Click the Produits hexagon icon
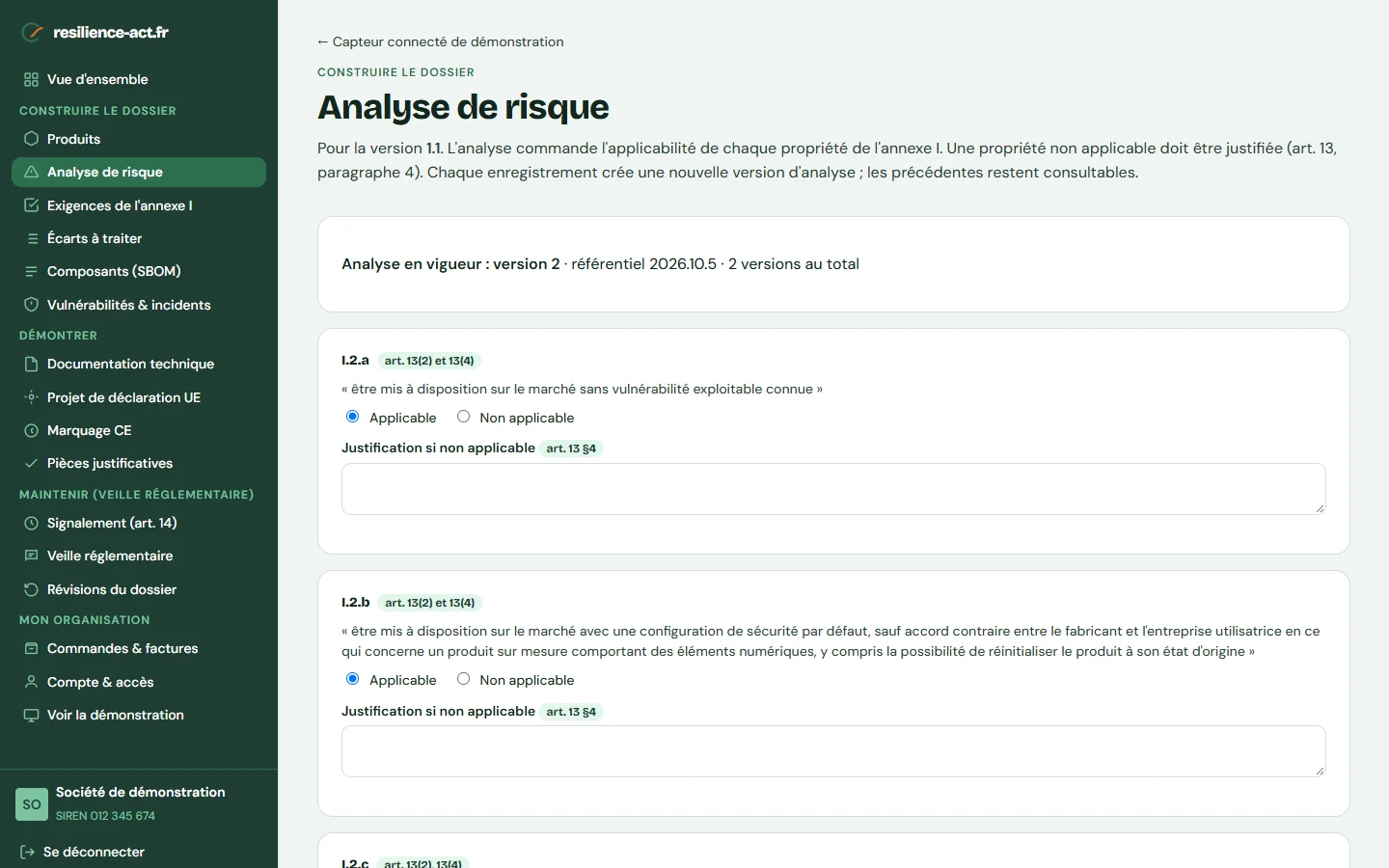Viewport: 1389px width, 868px height. pyautogui.click(x=32, y=139)
